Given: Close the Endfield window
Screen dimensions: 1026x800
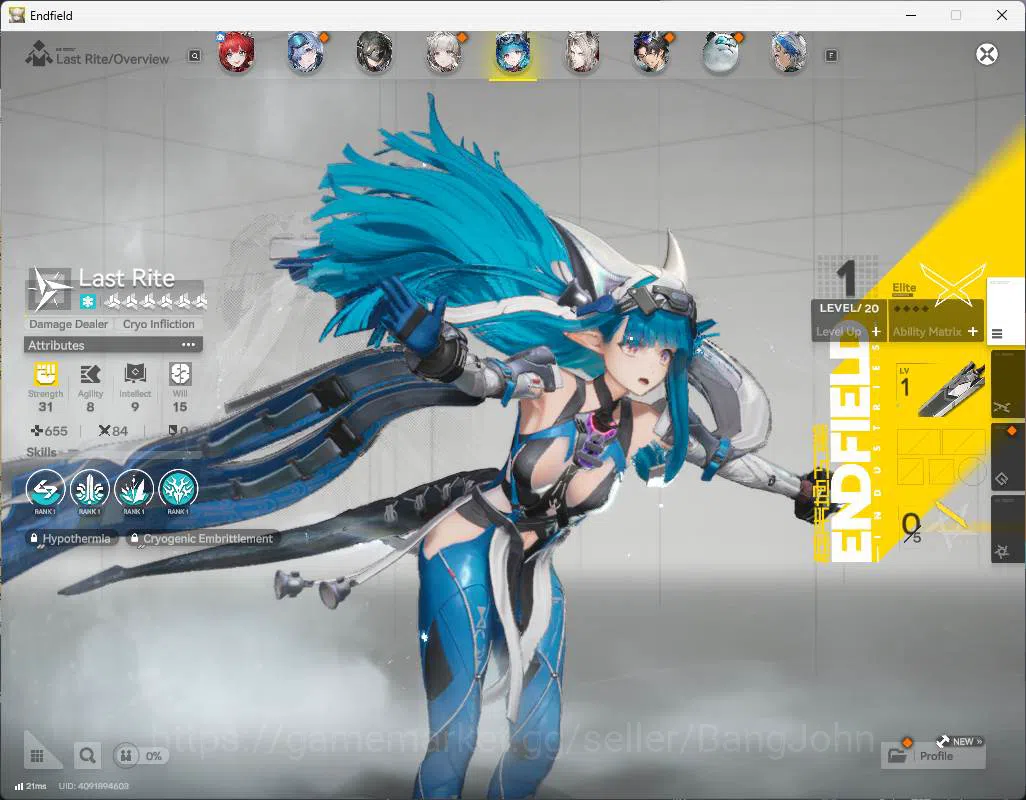Looking at the screenshot, I should coord(1002,15).
